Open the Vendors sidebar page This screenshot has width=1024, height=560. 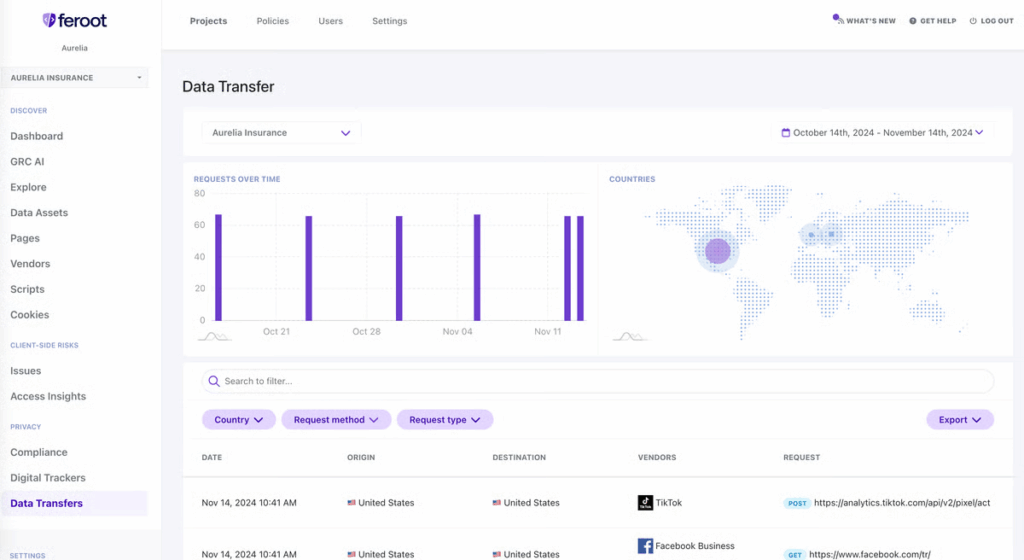[x=30, y=264]
